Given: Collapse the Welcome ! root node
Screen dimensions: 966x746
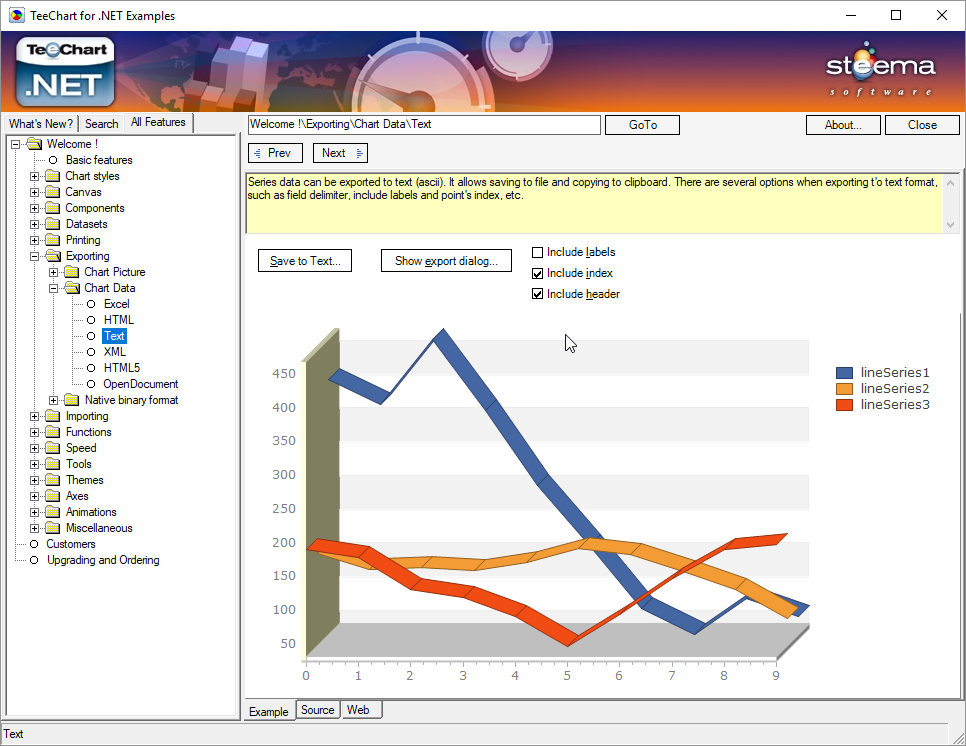Looking at the screenshot, I should click(x=15, y=144).
